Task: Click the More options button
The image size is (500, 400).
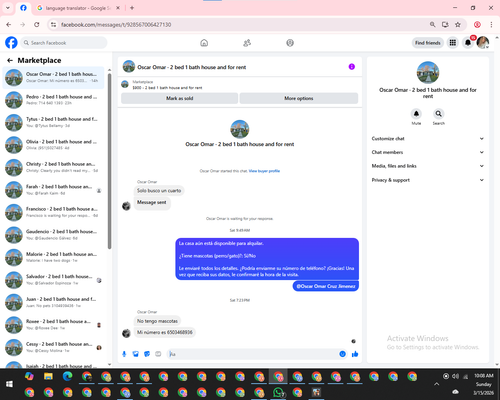Action: pos(299,98)
